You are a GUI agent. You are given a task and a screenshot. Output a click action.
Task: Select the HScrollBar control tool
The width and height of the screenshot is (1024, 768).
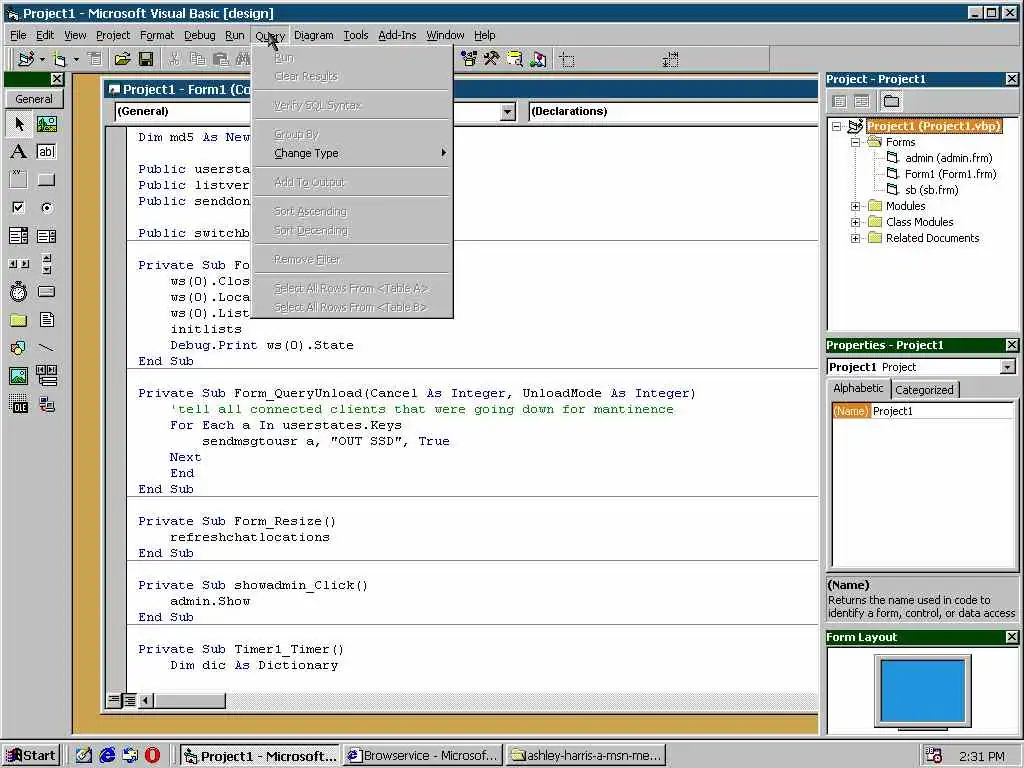click(19, 264)
